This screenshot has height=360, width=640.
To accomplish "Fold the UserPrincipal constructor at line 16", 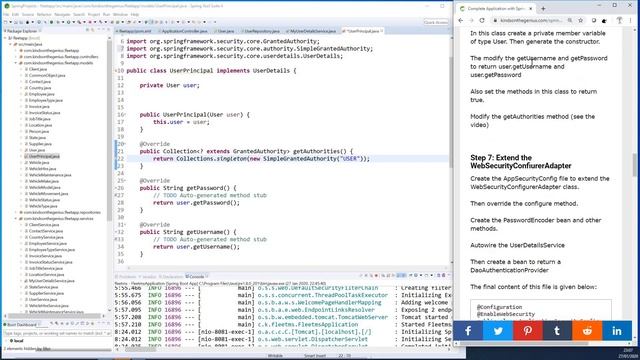I will tap(124, 115).
